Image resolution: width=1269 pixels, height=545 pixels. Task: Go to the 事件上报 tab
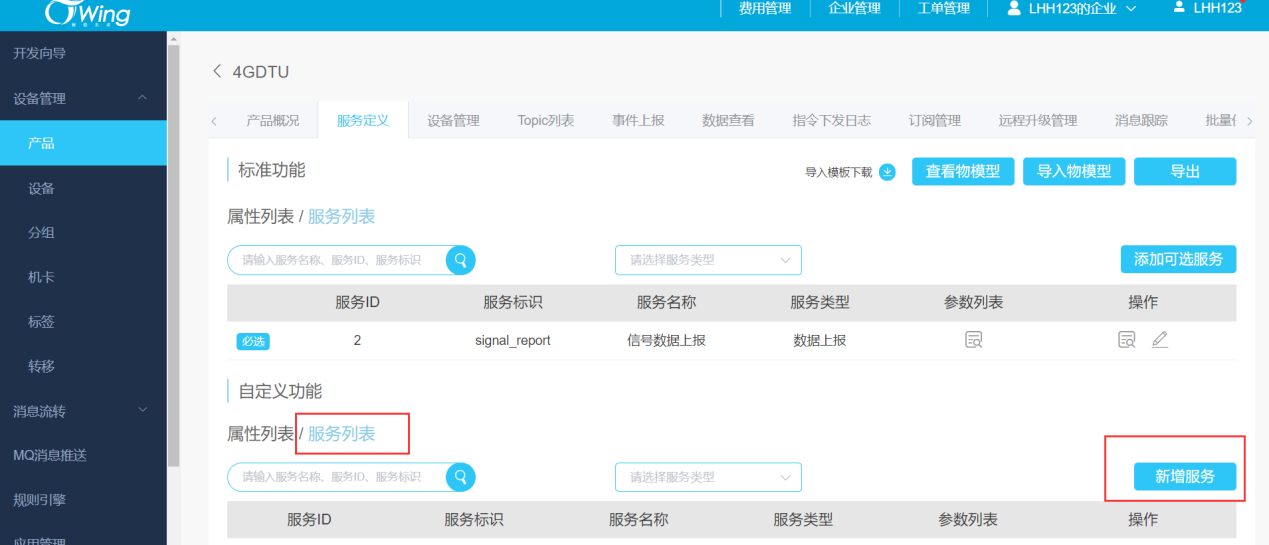638,120
